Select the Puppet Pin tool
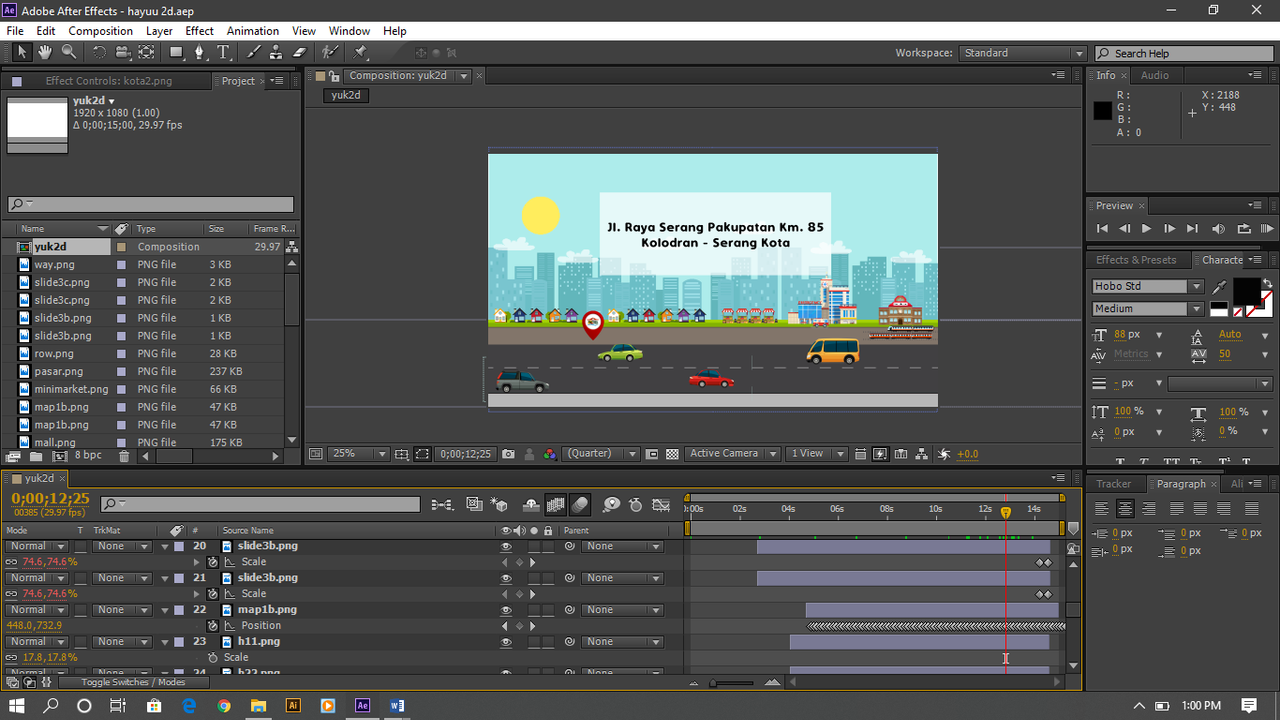This screenshot has width=1280, height=720. 360,53
